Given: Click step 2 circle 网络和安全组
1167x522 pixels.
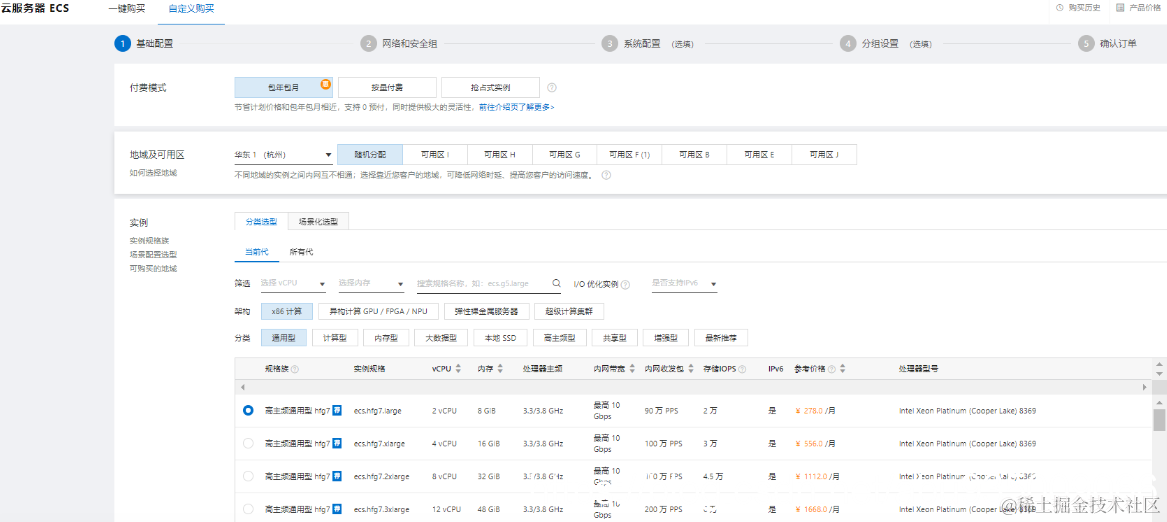Looking at the screenshot, I should pyautogui.click(x=368, y=43).
